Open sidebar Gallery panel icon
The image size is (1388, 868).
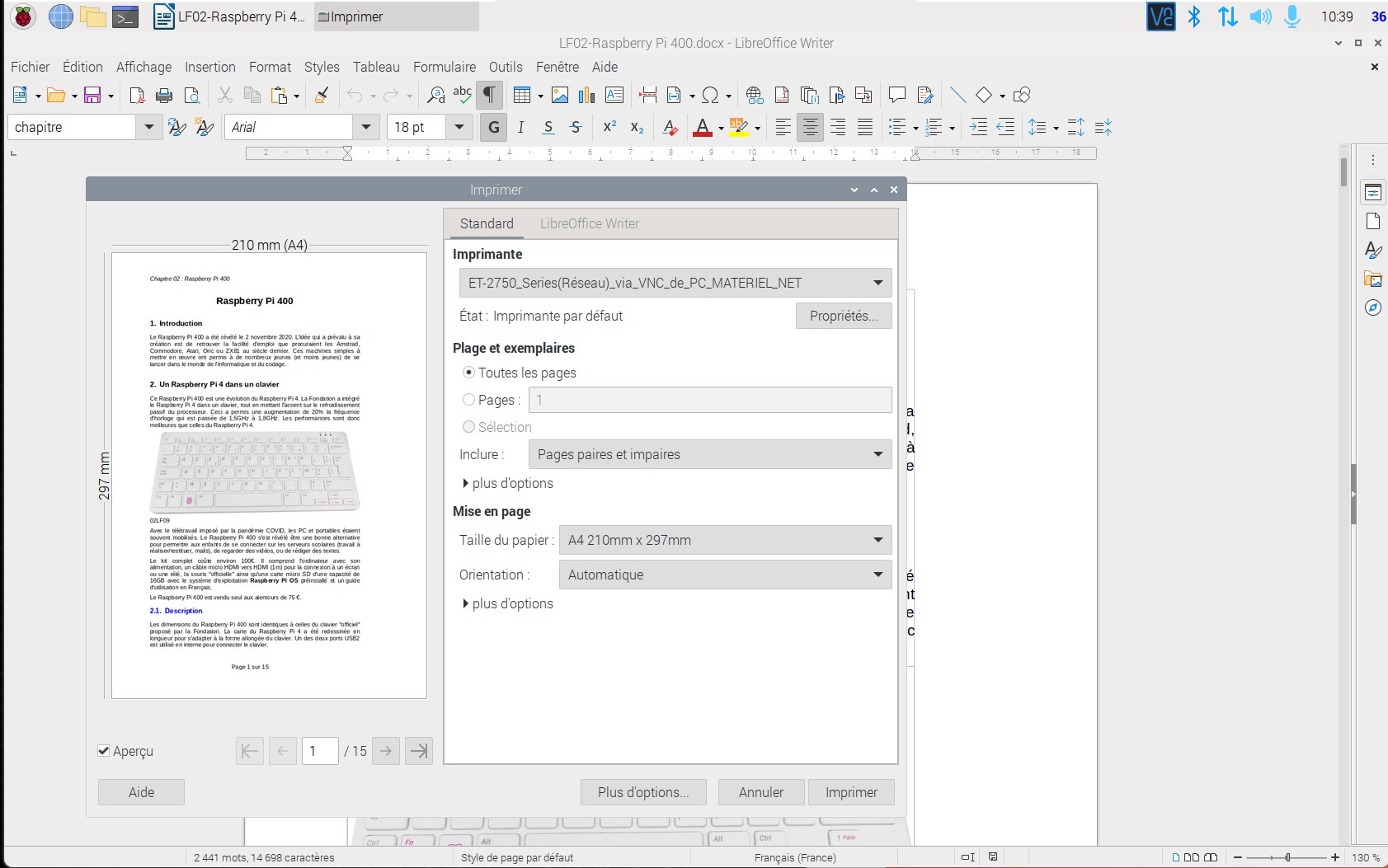pos(1372,279)
